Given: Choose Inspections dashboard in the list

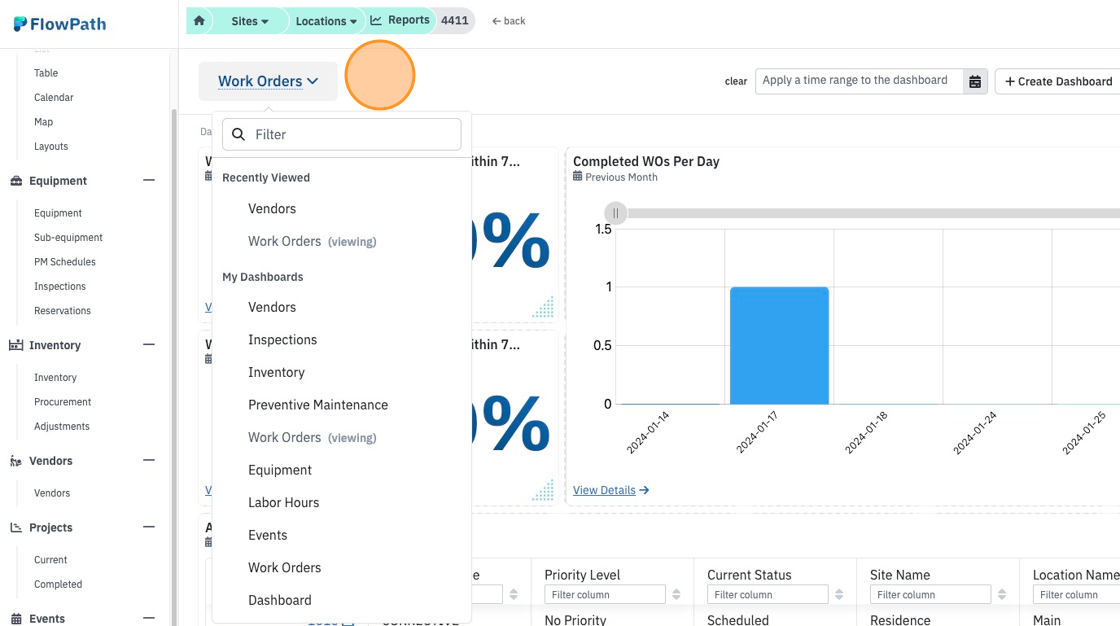Looking at the screenshot, I should point(282,339).
